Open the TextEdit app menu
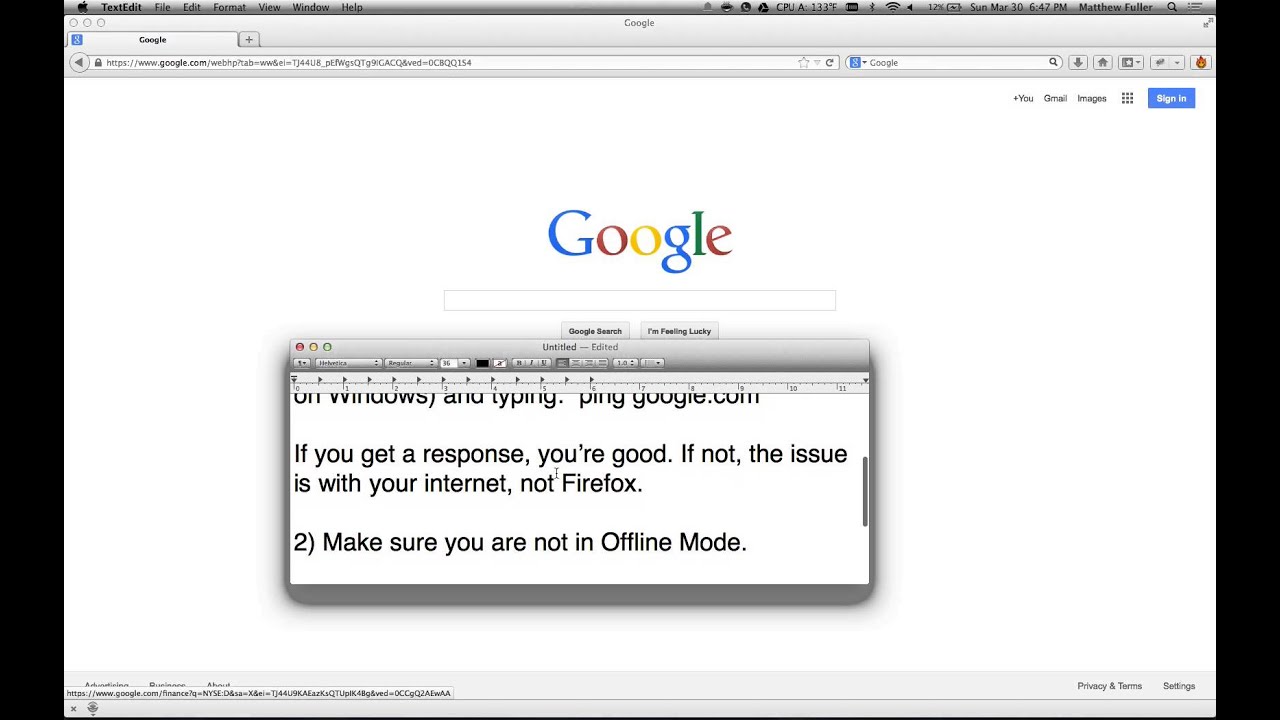 coord(121,7)
